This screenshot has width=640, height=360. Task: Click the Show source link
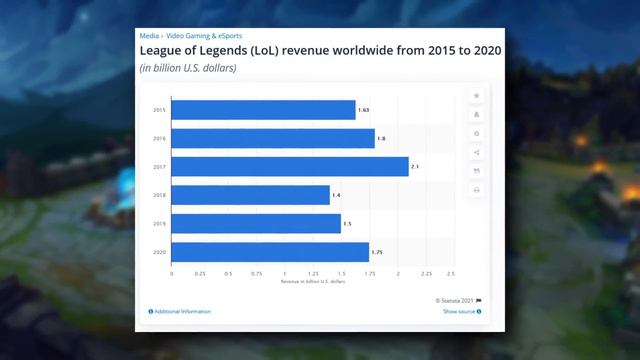tap(459, 311)
